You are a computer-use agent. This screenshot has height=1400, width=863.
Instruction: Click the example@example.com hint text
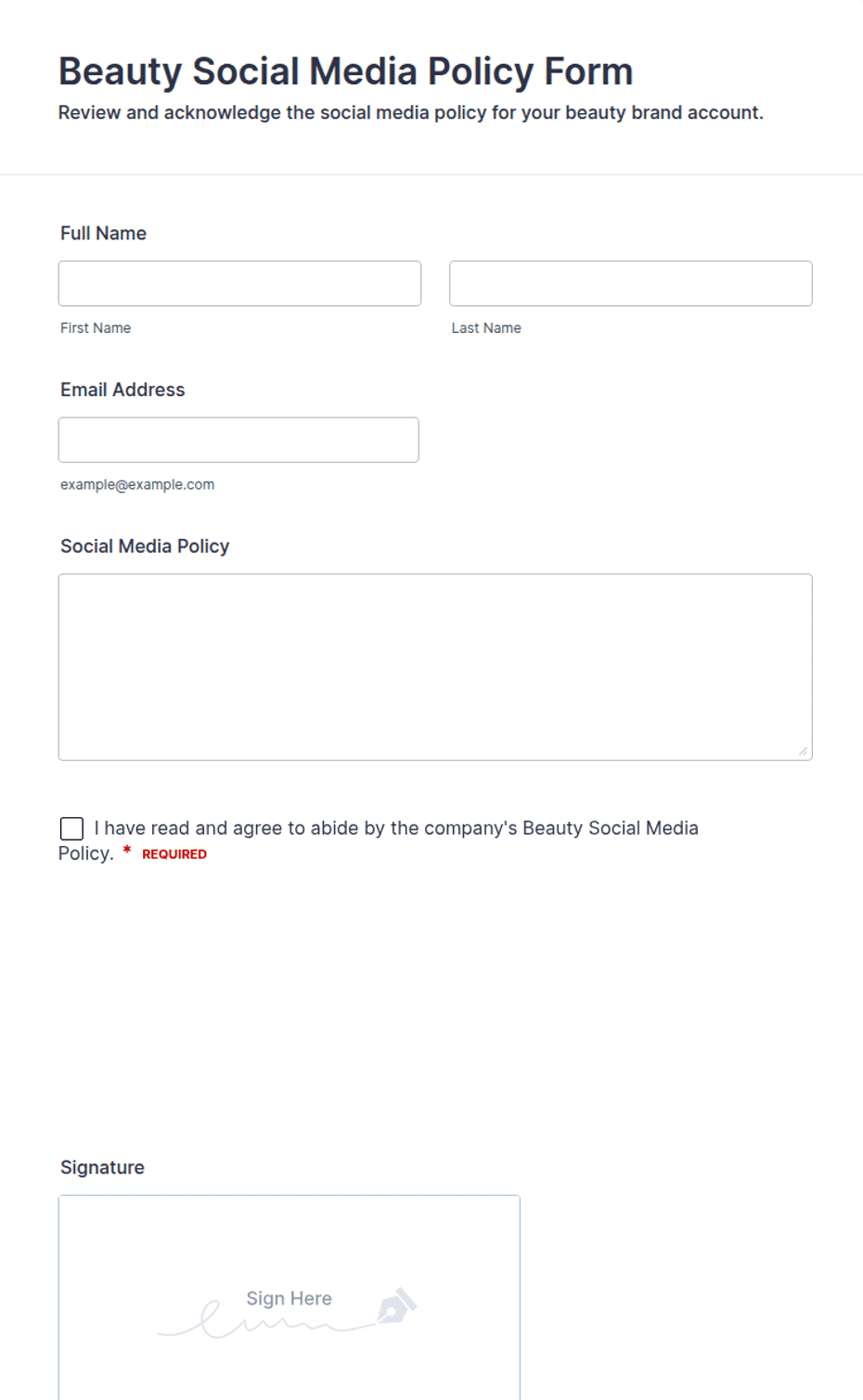click(x=137, y=484)
